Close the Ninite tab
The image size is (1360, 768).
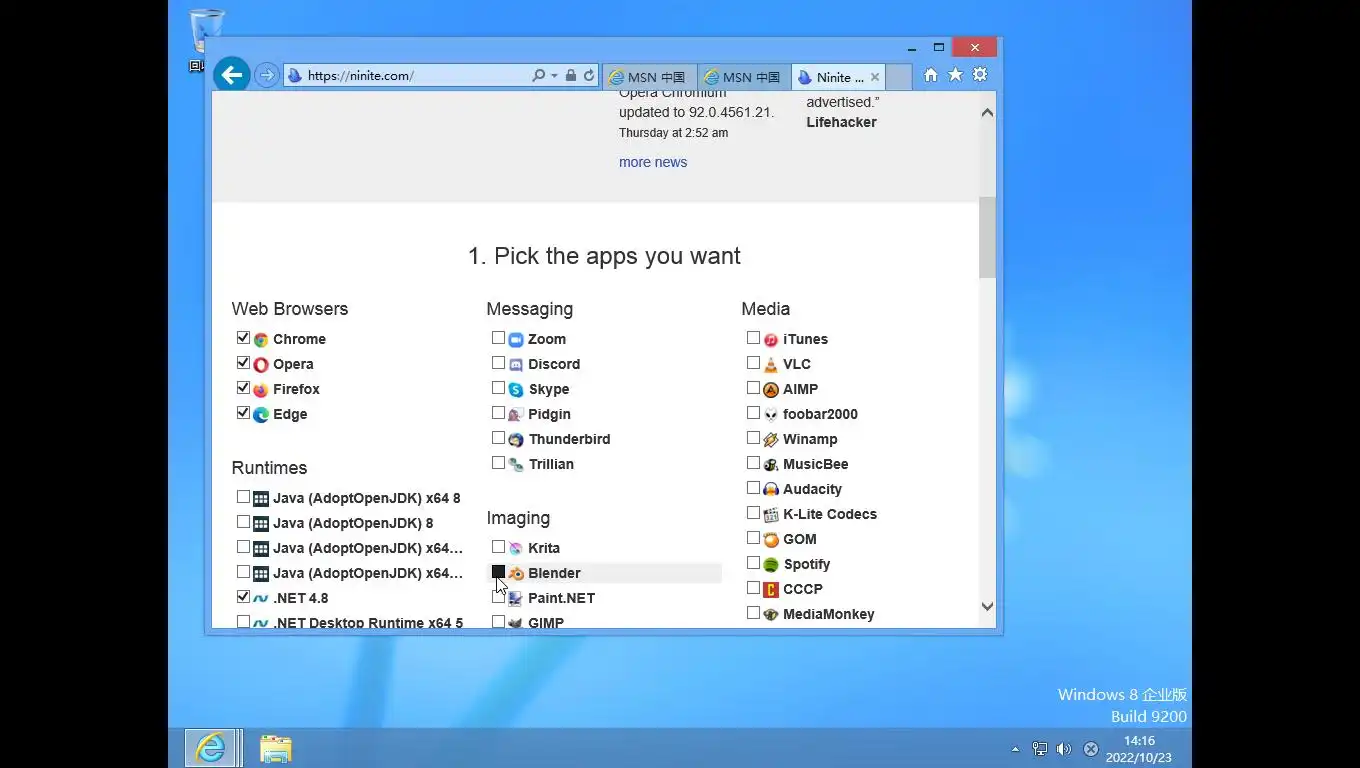[x=875, y=77]
